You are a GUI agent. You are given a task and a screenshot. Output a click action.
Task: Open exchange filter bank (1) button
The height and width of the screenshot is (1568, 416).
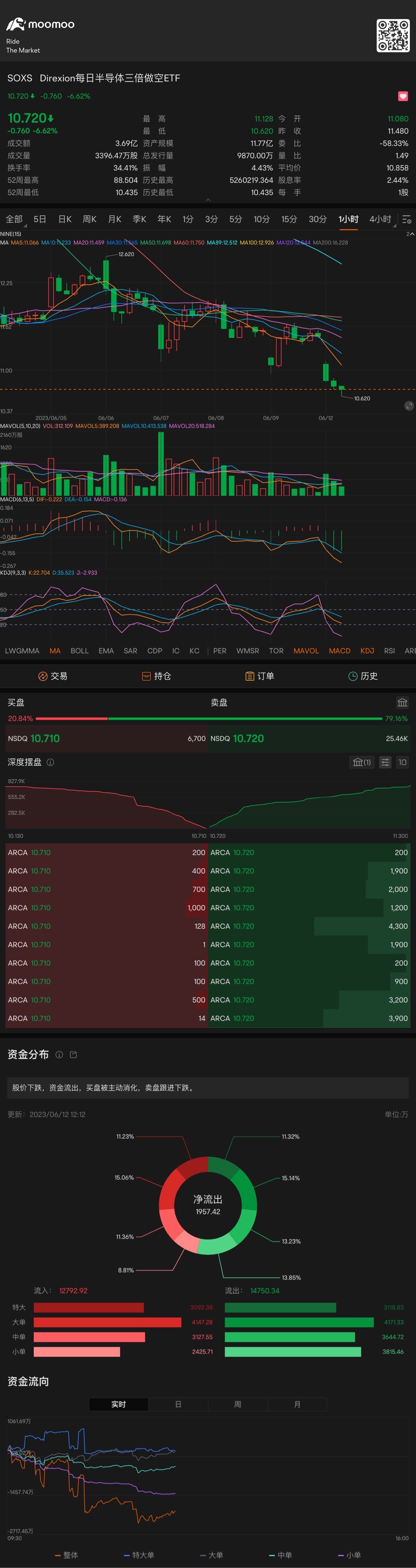pyautogui.click(x=362, y=762)
